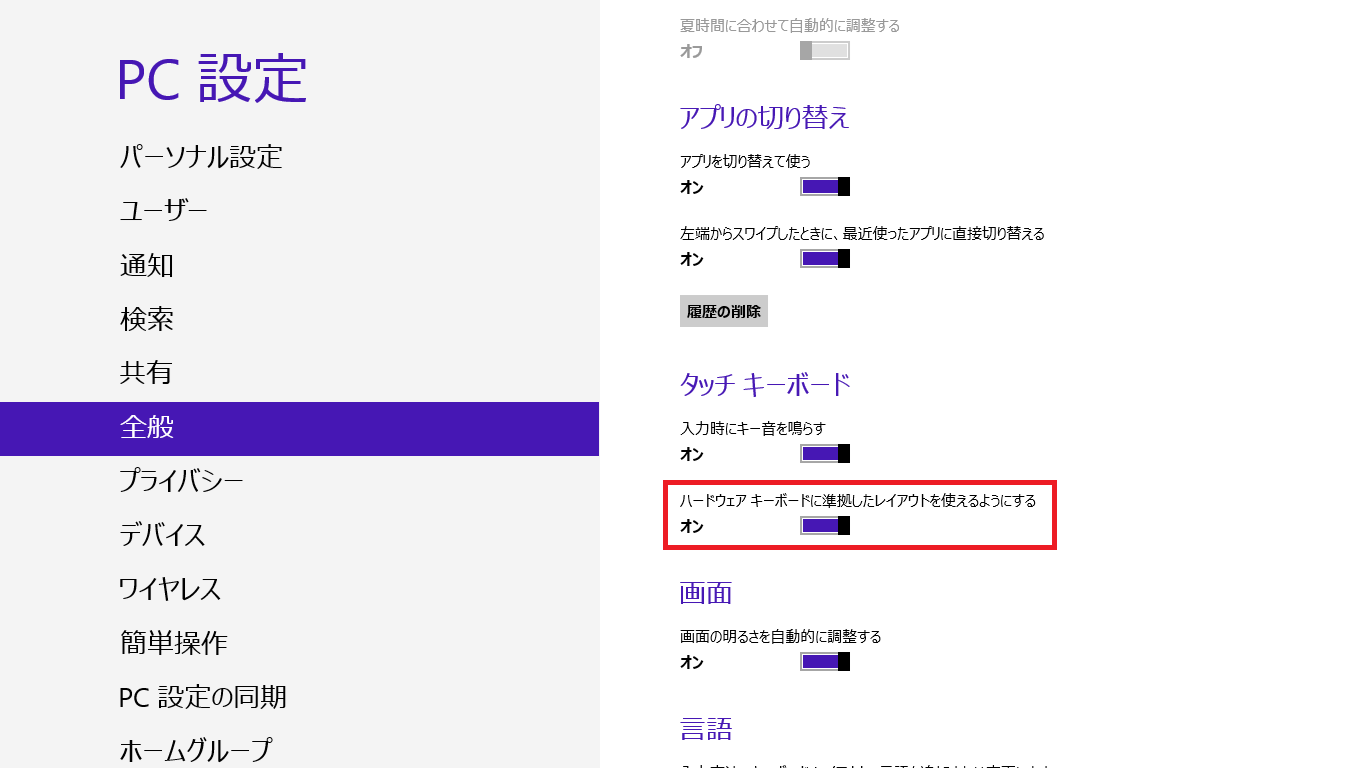1366x768 pixels.
Task: Toggle the 左端からスワイプ app switching option
Action: click(824, 259)
